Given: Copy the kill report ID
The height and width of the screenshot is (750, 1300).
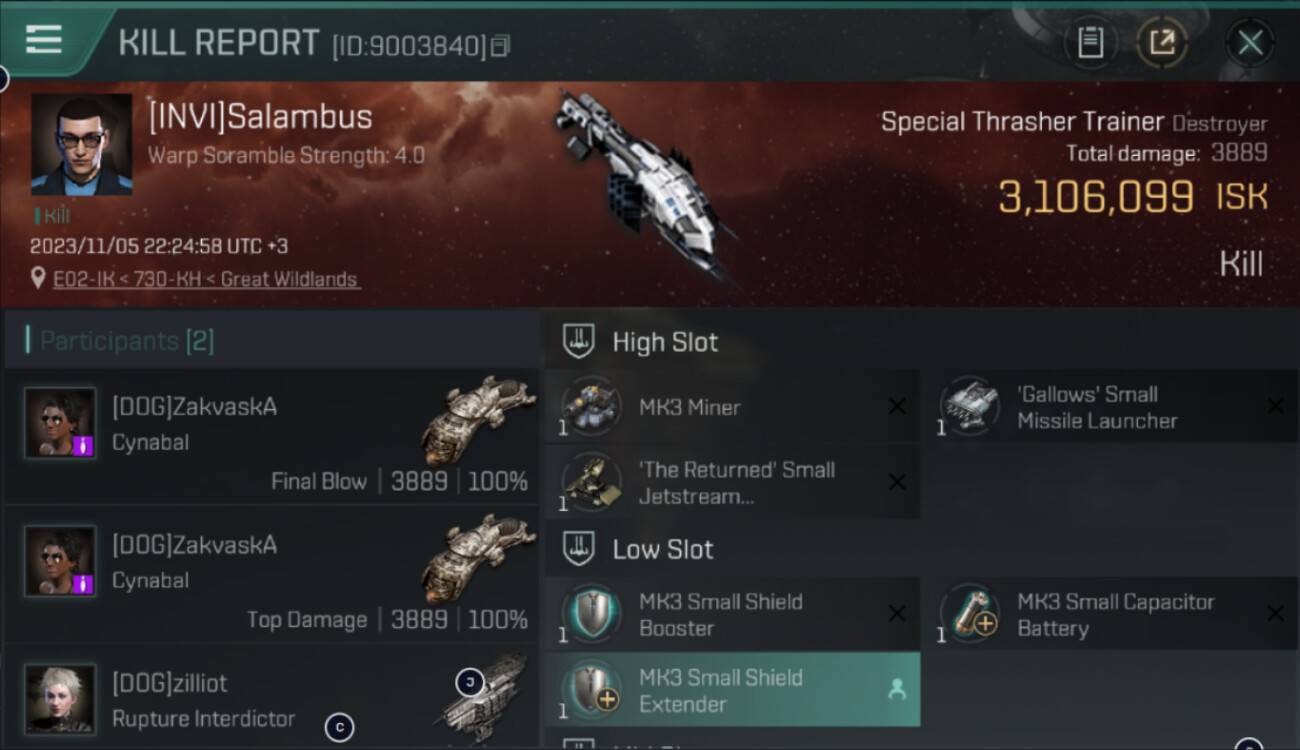Looking at the screenshot, I should tap(500, 46).
